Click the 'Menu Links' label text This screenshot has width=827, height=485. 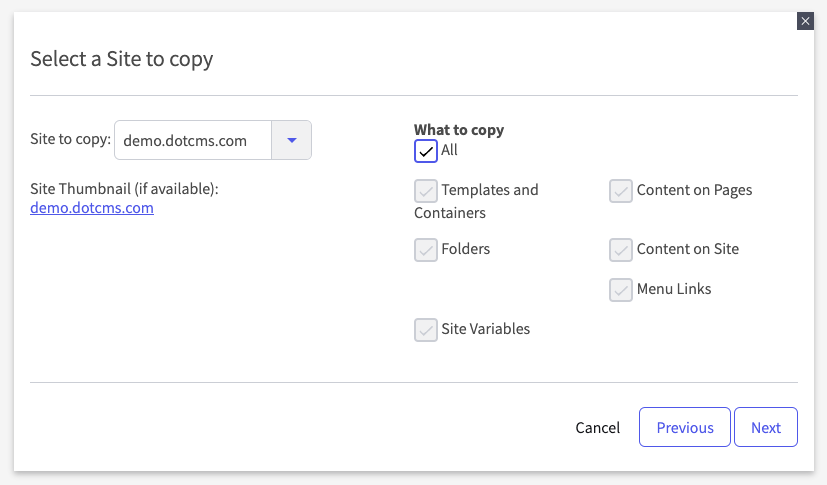674,289
